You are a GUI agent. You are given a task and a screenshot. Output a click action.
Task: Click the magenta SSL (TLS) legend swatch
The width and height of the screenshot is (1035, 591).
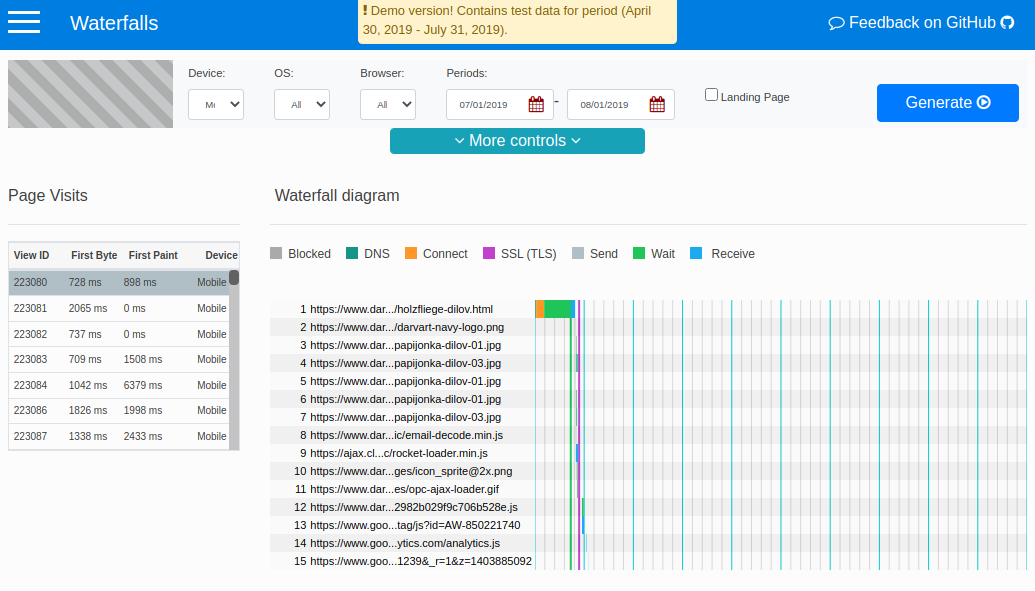(488, 253)
